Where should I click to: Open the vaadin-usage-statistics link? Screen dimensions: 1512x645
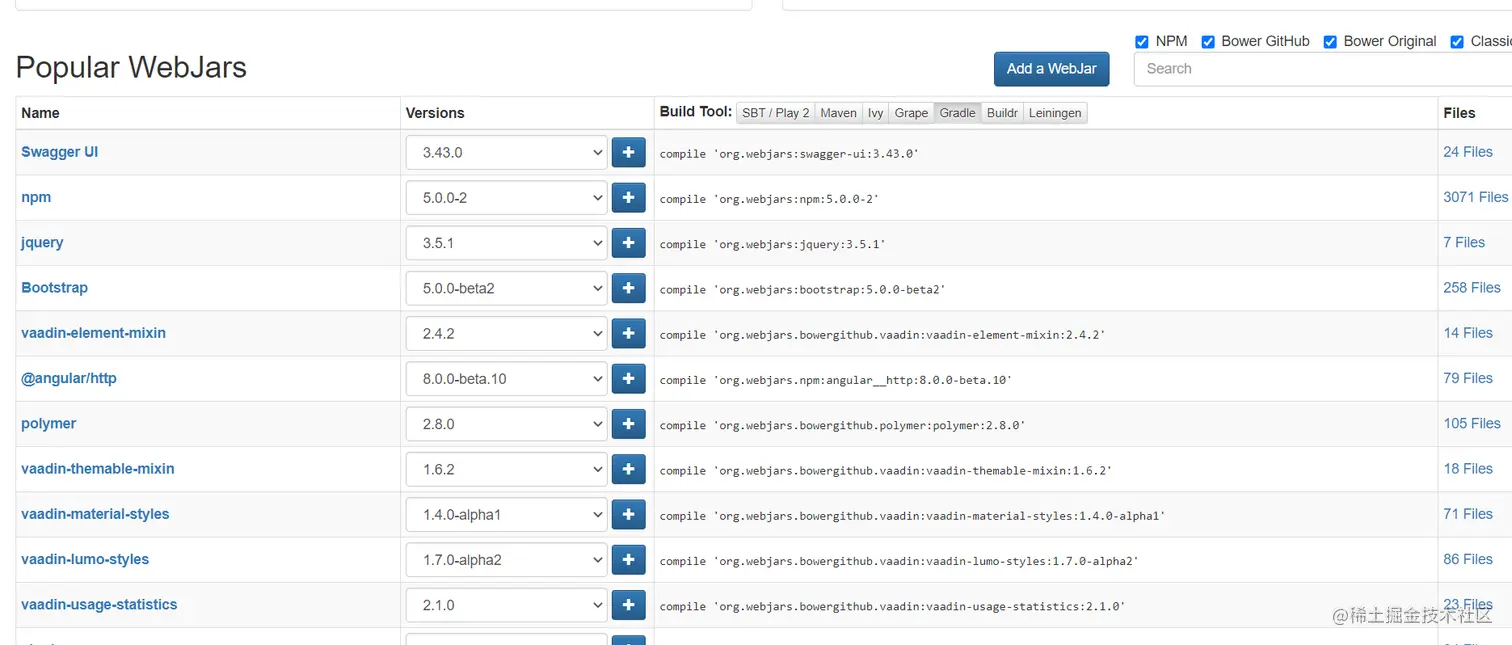pyautogui.click(x=99, y=604)
